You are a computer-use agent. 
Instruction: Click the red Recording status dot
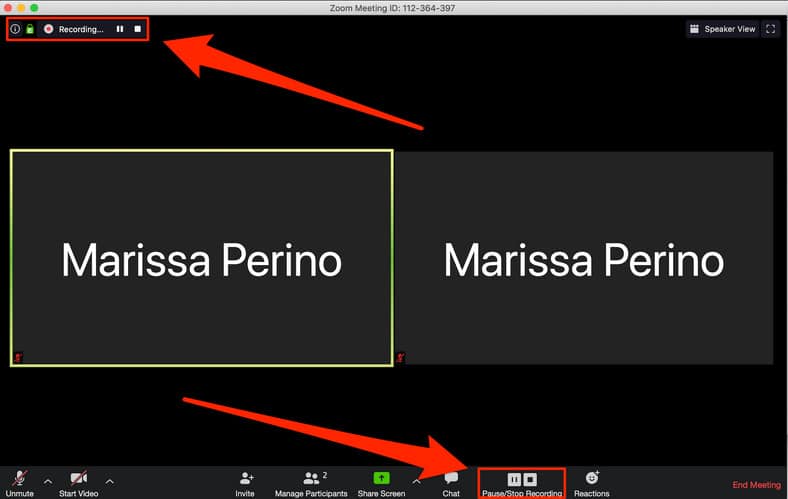(x=48, y=29)
